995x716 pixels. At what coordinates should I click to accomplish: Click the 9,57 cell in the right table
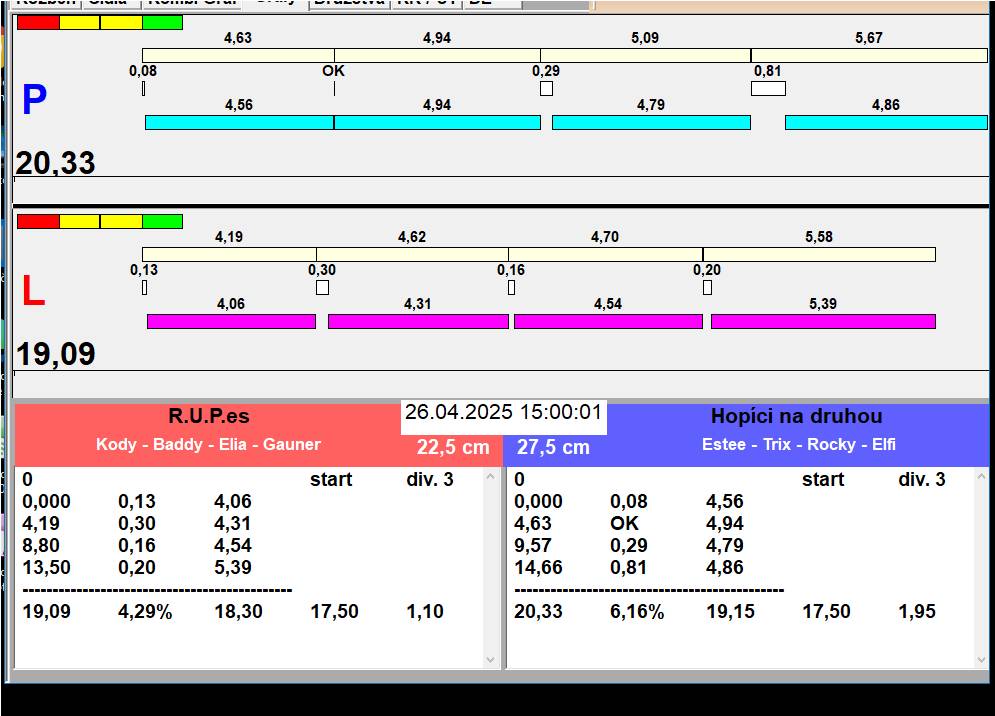(x=532, y=545)
